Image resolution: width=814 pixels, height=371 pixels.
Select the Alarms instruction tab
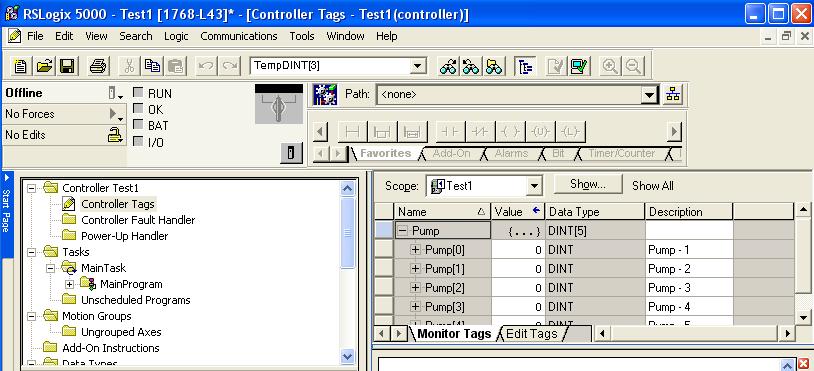(511, 154)
